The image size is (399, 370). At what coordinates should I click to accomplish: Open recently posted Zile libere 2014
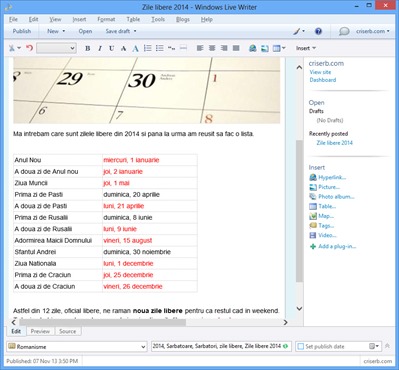pyautogui.click(x=334, y=143)
